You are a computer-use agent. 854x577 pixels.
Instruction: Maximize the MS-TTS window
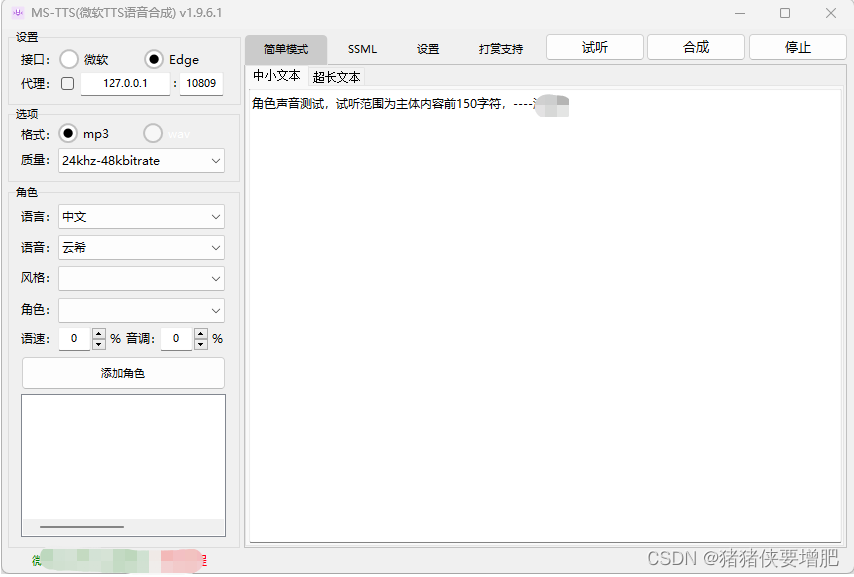point(785,13)
